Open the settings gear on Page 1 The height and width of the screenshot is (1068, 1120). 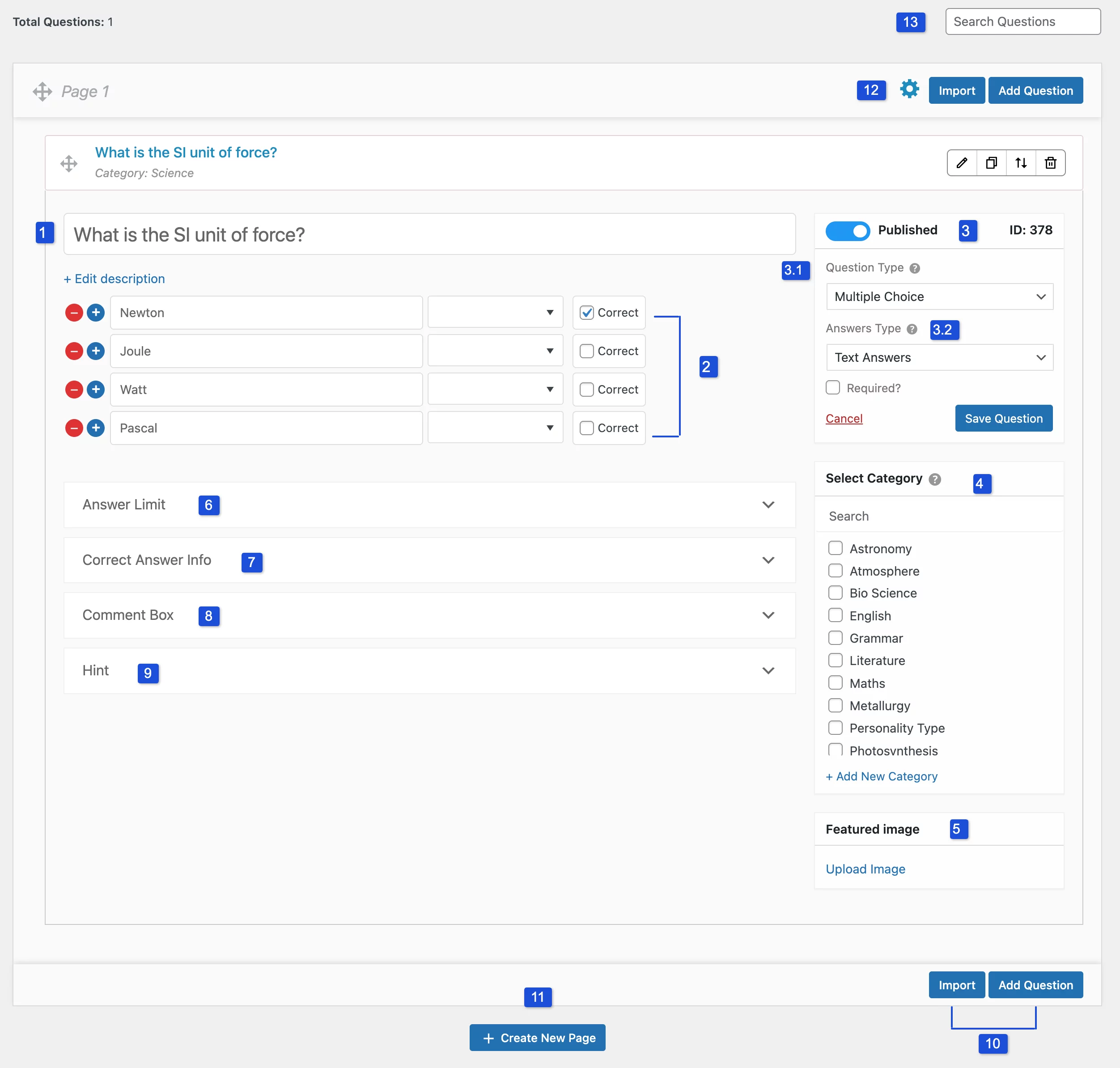pyautogui.click(x=909, y=89)
